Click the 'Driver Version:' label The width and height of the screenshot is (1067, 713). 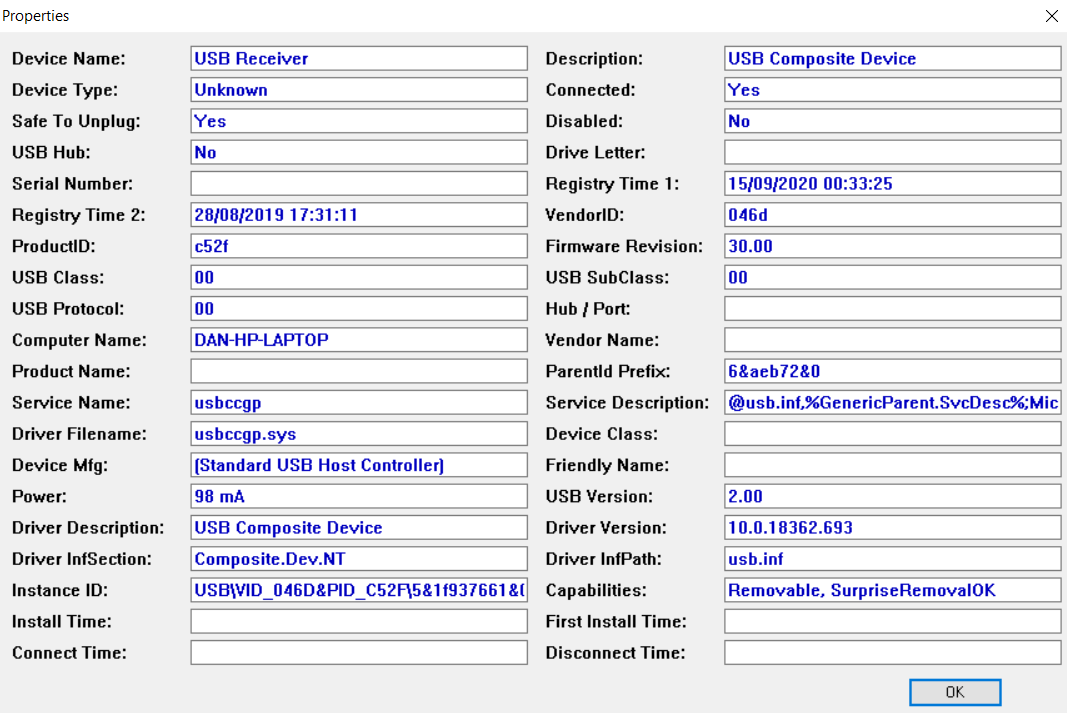coord(606,528)
